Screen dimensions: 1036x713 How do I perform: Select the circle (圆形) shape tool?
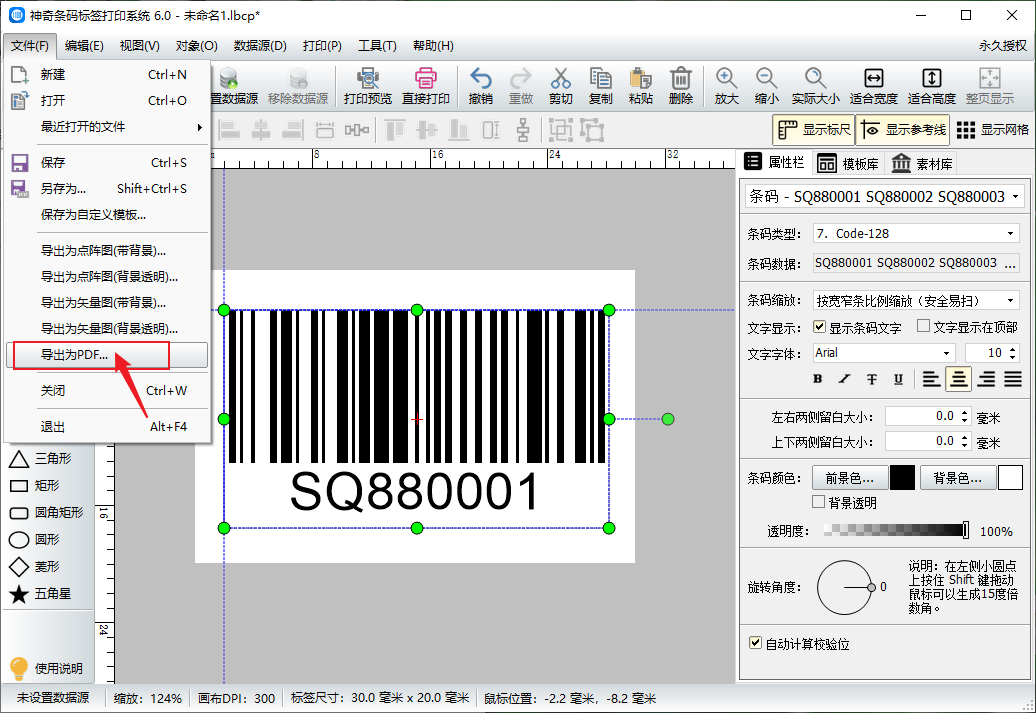(x=34, y=540)
